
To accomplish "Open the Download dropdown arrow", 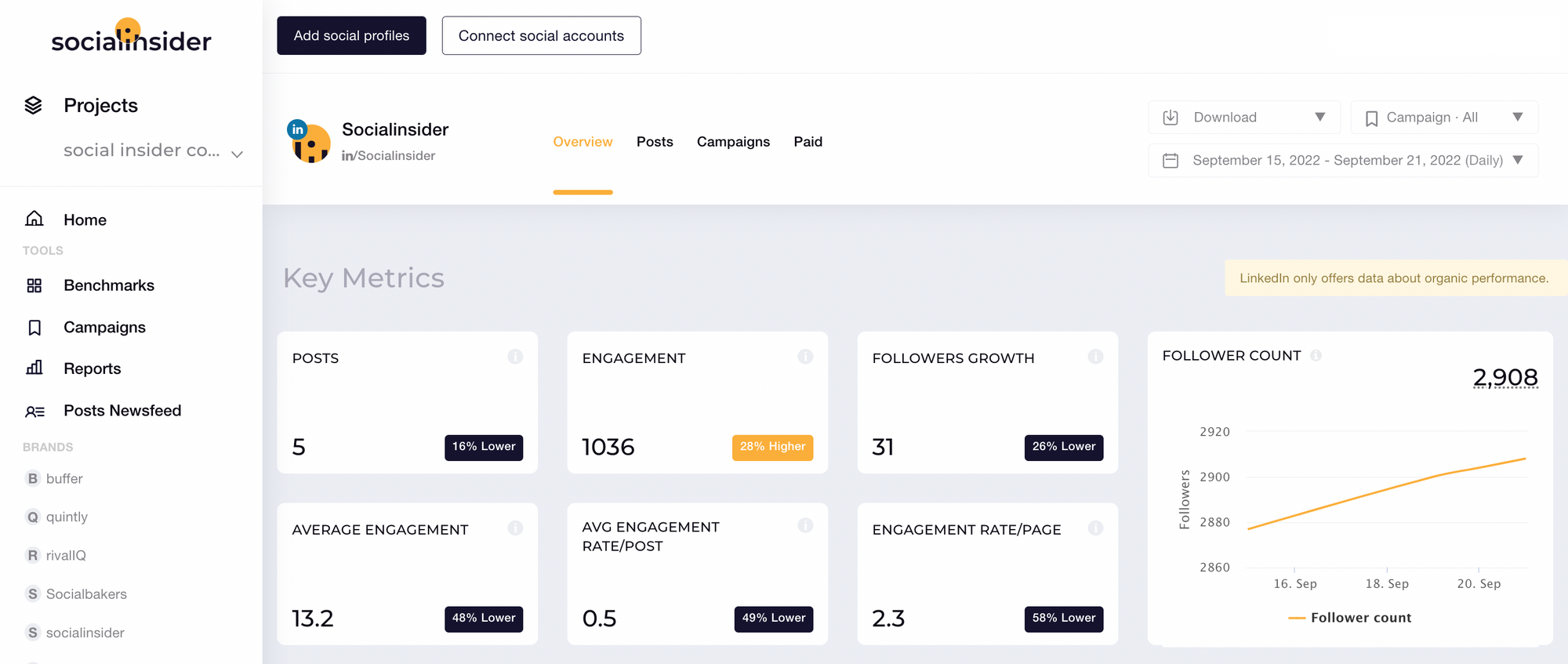I will [x=1320, y=117].
